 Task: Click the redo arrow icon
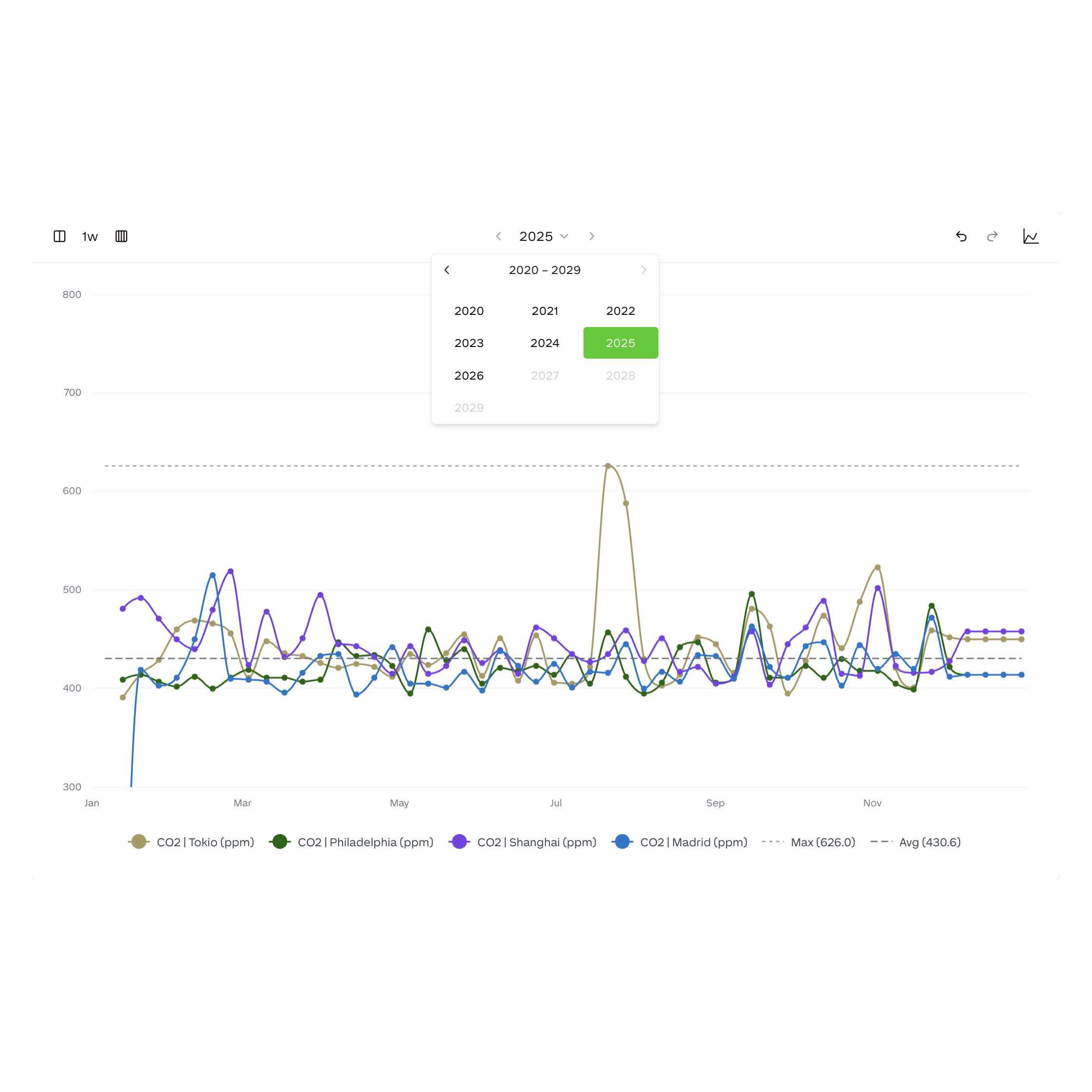point(992,237)
